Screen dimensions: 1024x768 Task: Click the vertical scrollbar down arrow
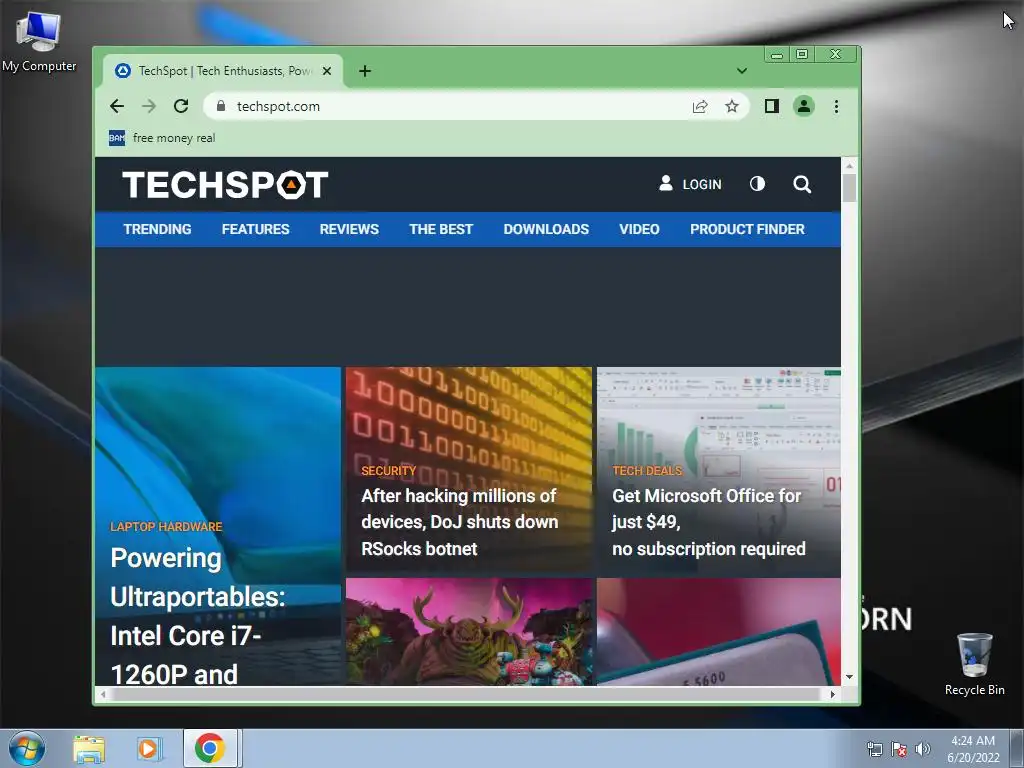849,677
